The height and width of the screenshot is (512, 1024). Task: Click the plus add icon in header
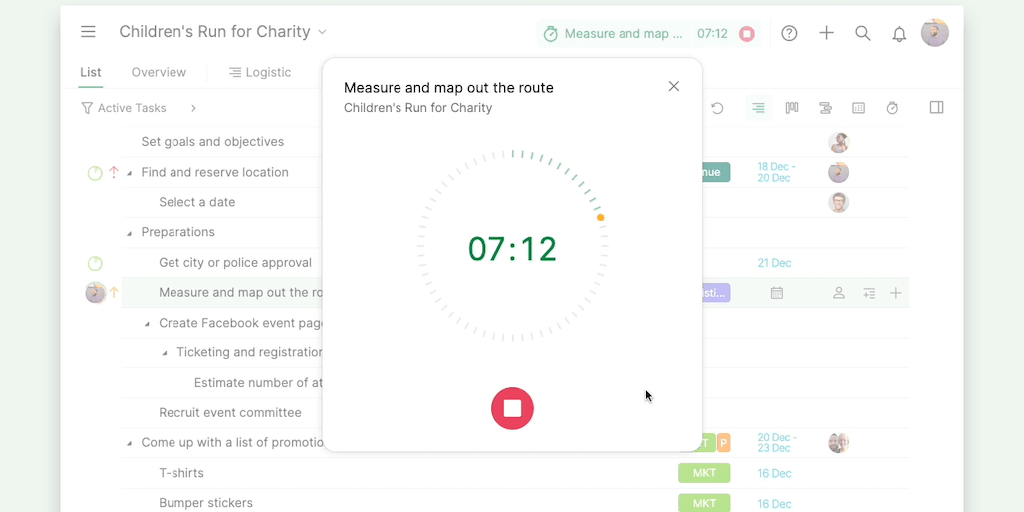(x=826, y=33)
